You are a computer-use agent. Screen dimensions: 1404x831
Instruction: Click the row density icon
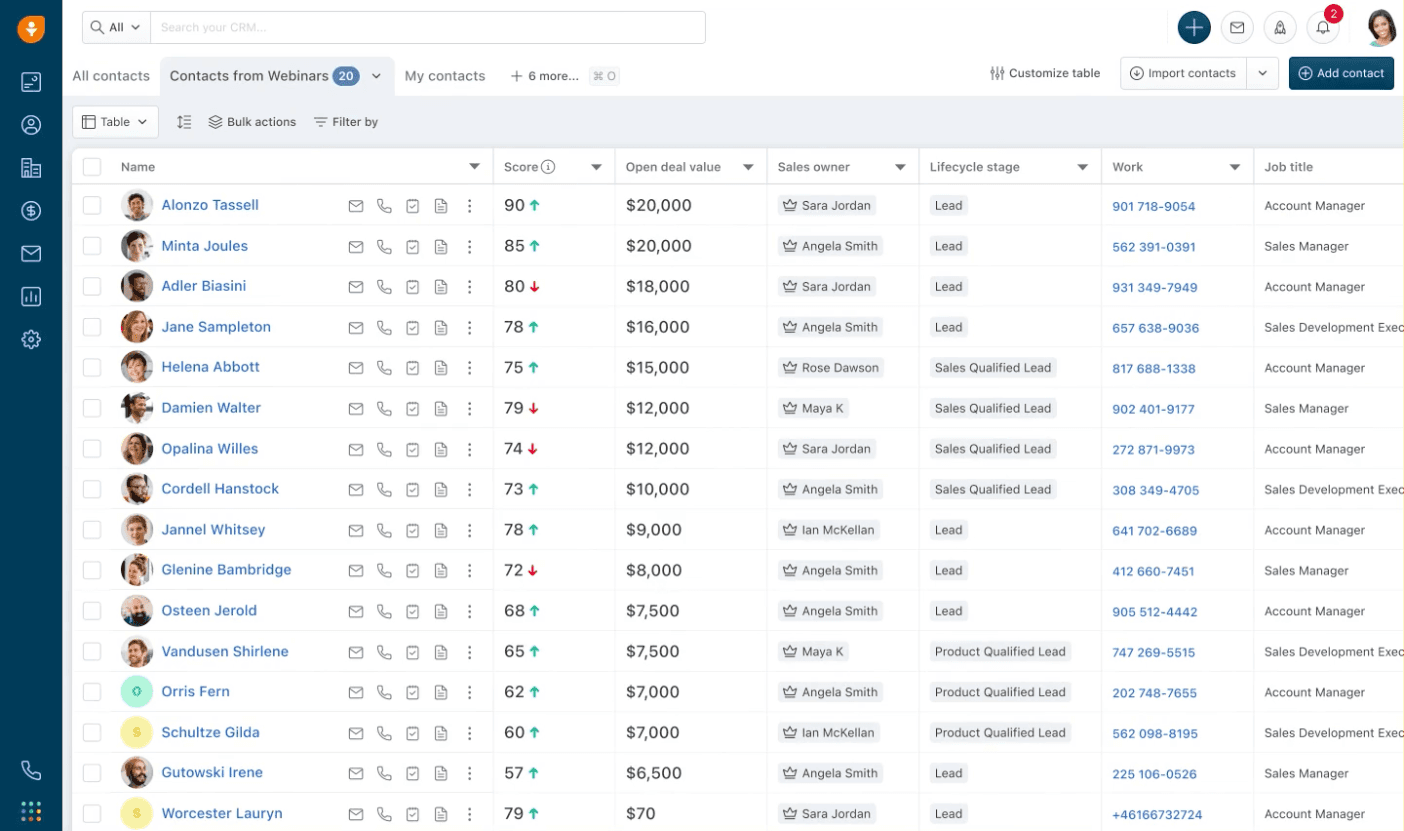184,122
